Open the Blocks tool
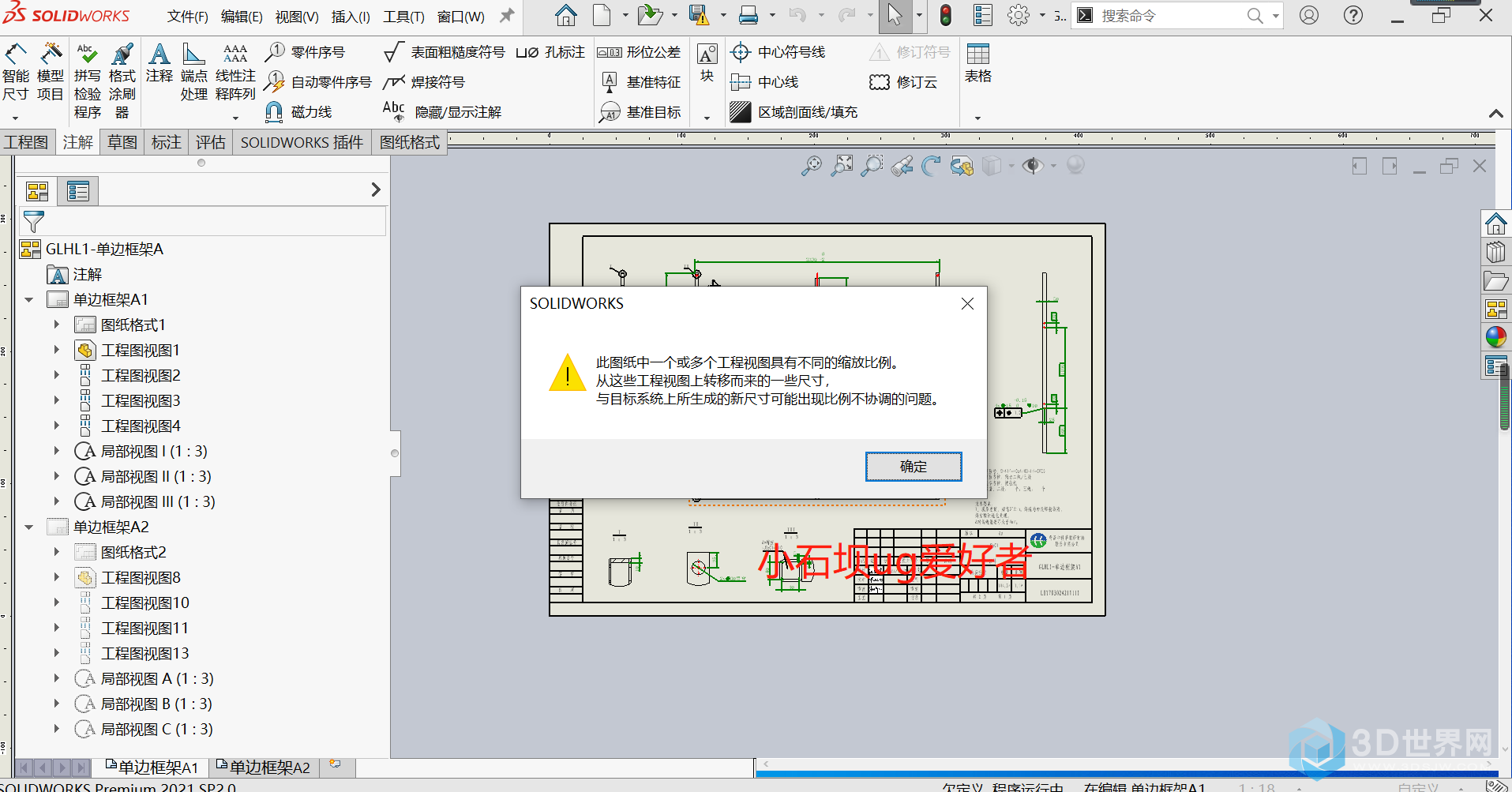This screenshot has width=1512, height=792. click(707, 63)
